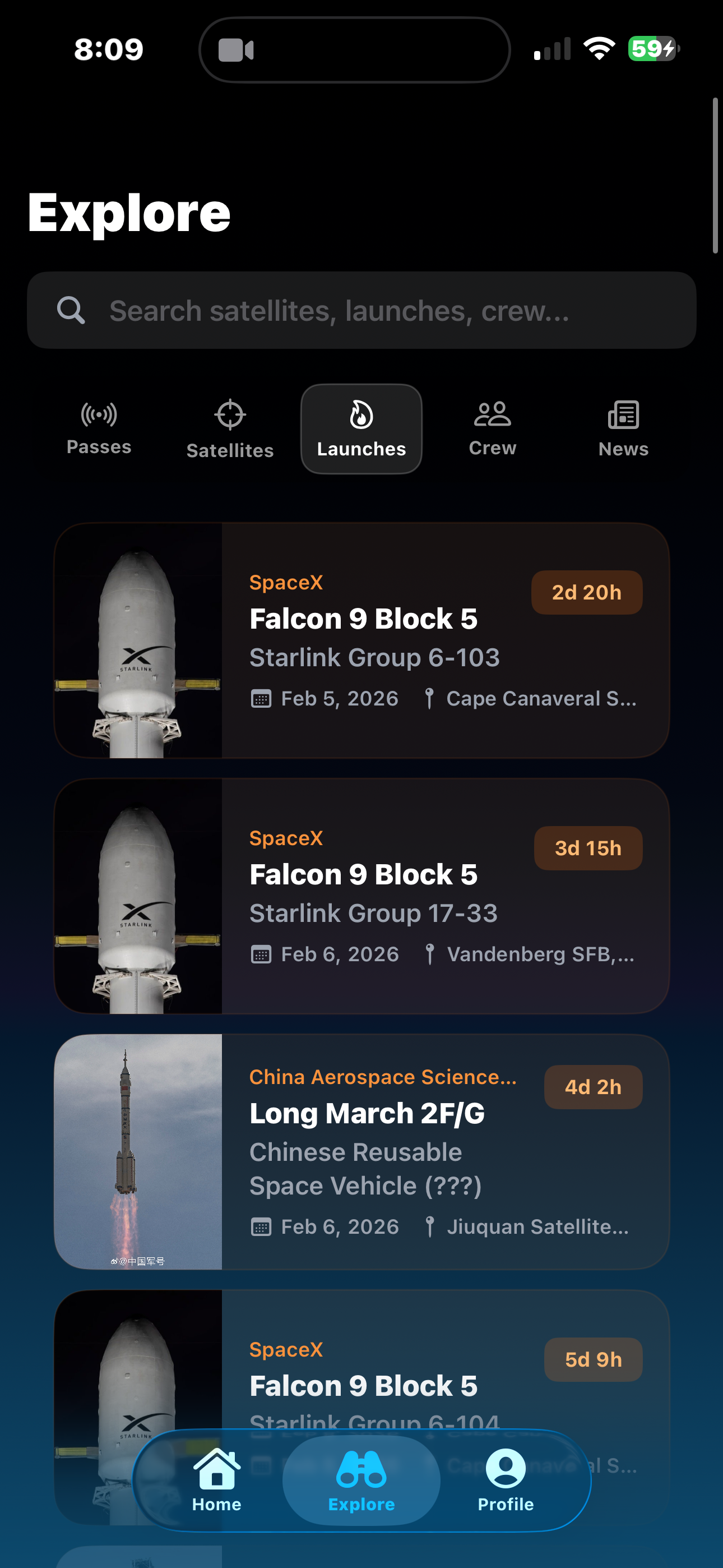
Task: Tap the location pin next to Vandenberg SFB
Action: click(431, 954)
